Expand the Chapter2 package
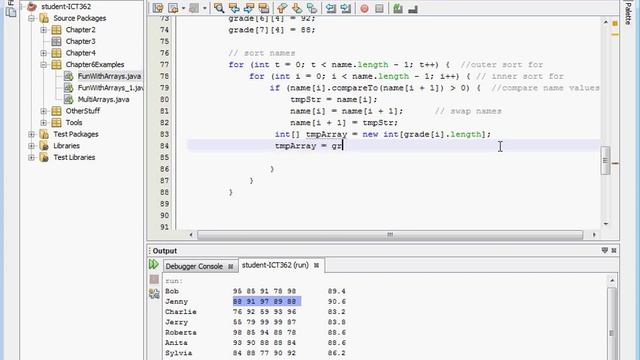640x360 pixels. (44, 30)
